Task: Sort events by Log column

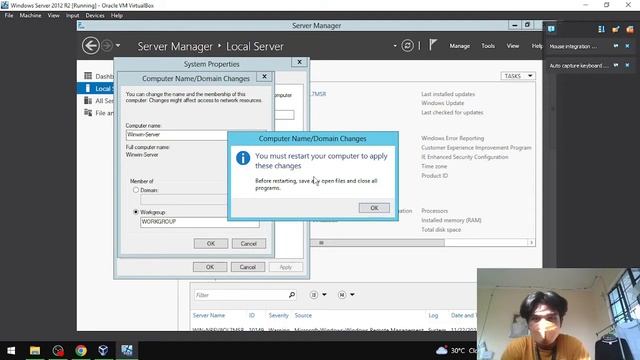Action: coord(433,316)
